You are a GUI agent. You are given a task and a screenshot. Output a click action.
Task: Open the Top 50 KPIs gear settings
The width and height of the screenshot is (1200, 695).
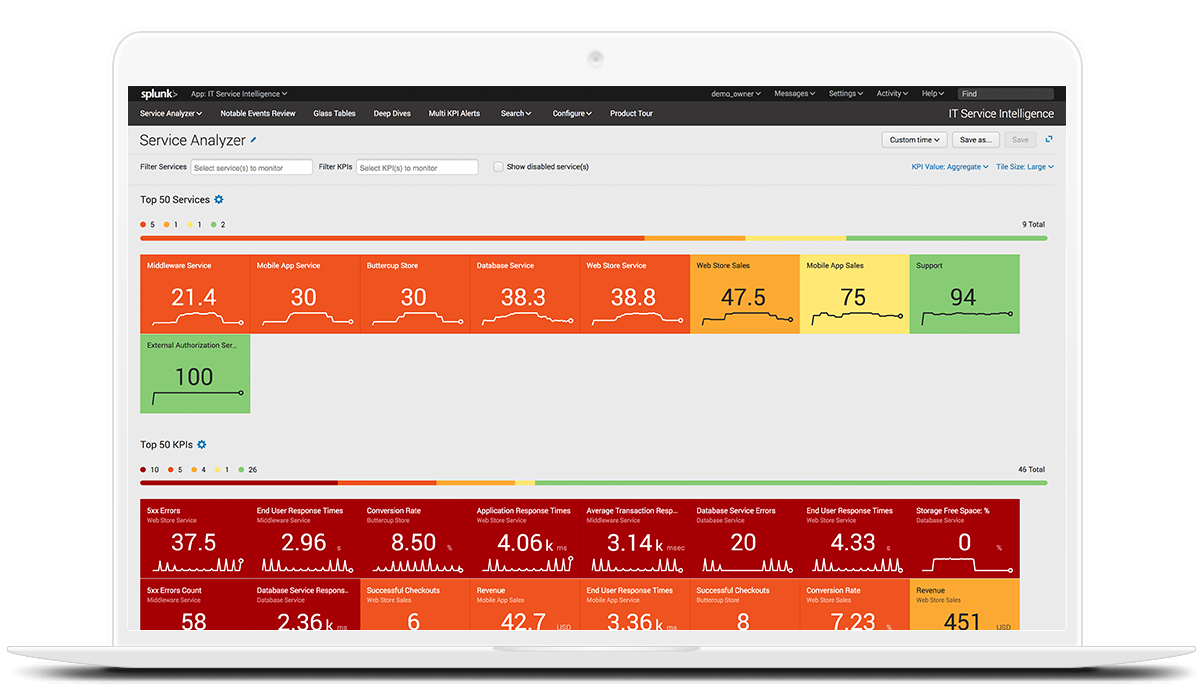pyautogui.click(x=202, y=444)
